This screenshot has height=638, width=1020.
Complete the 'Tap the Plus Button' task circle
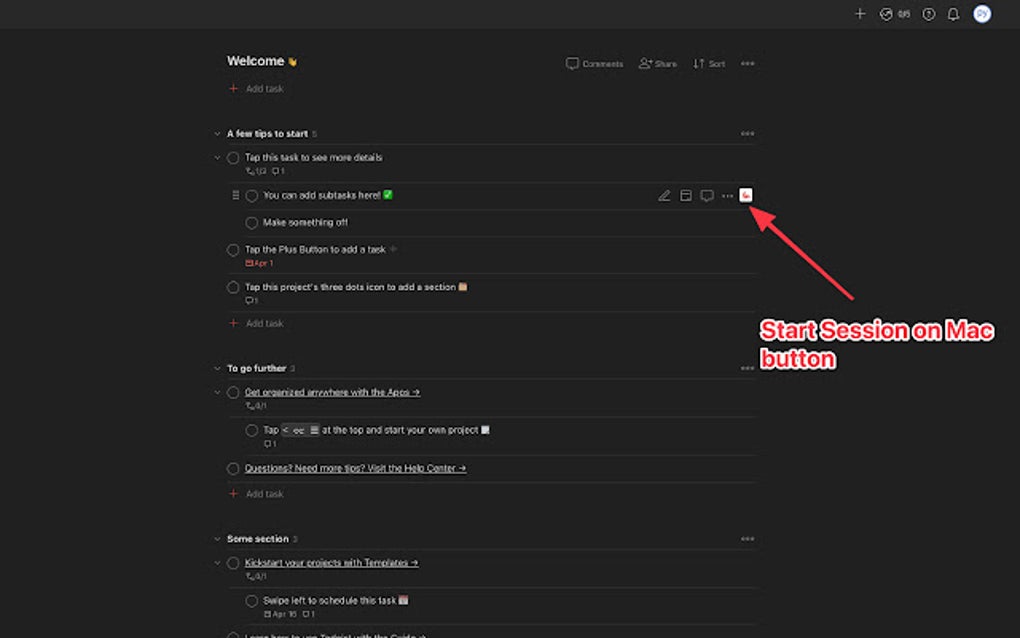coord(232,249)
